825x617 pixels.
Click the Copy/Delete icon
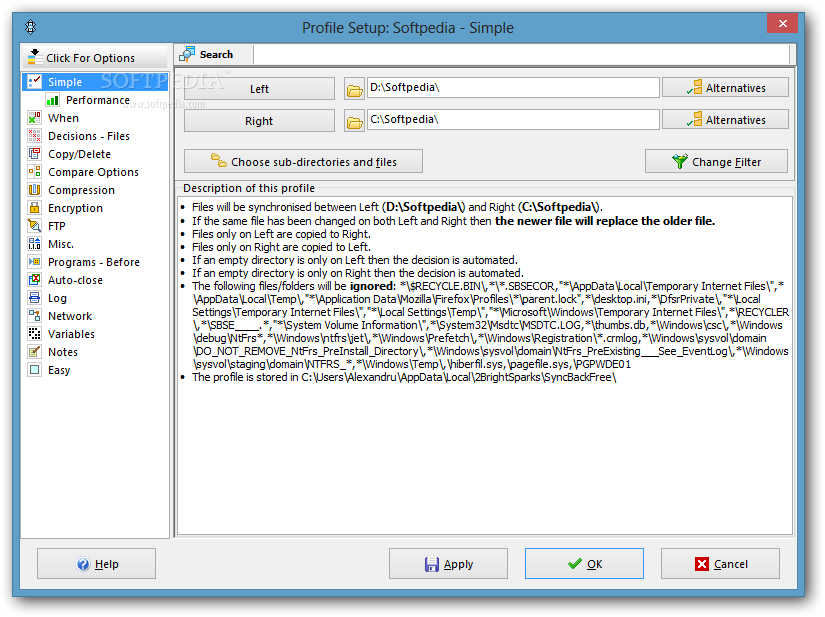point(34,154)
